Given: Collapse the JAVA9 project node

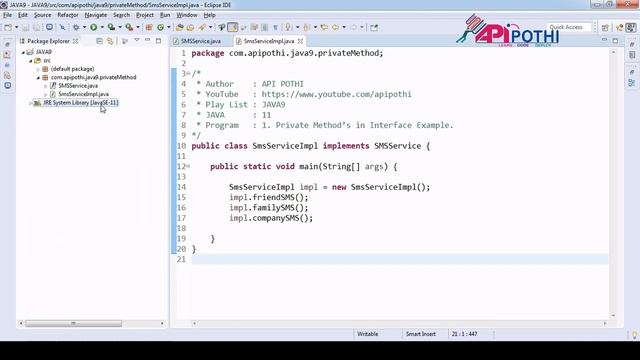Looking at the screenshot, I should [x=23, y=52].
